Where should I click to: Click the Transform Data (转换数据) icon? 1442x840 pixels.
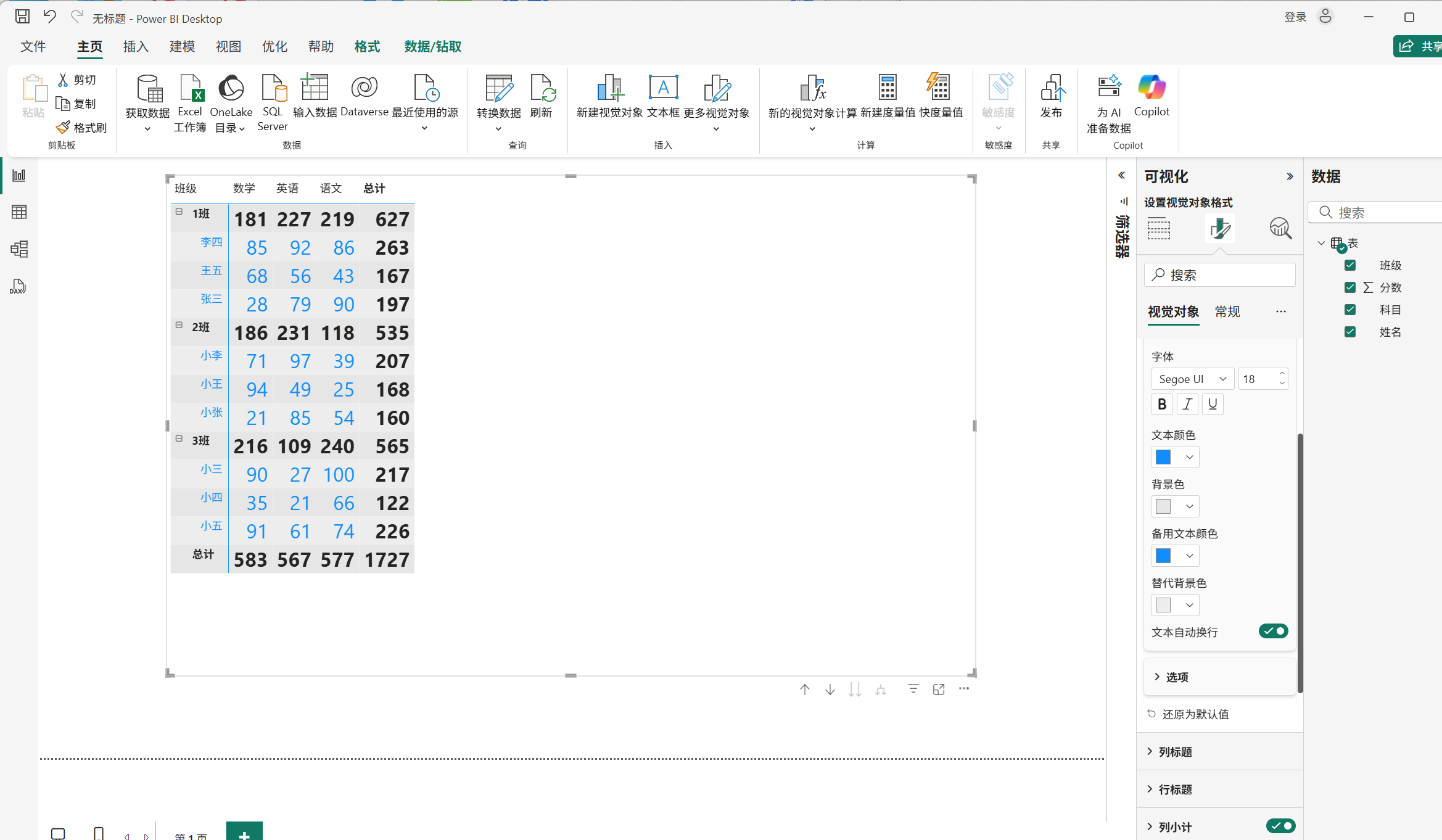[x=498, y=89]
